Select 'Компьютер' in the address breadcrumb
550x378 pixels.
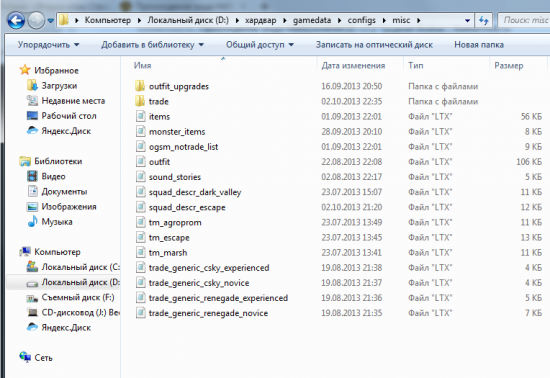coord(108,20)
